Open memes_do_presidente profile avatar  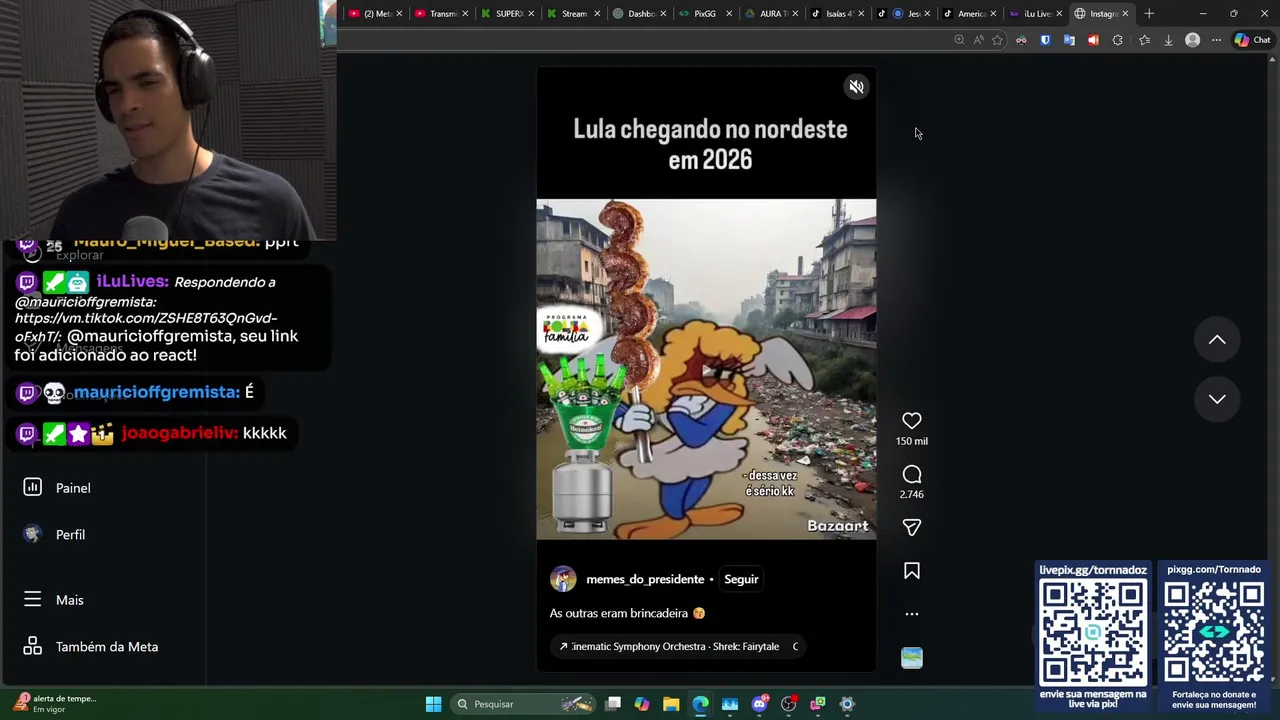coord(563,579)
